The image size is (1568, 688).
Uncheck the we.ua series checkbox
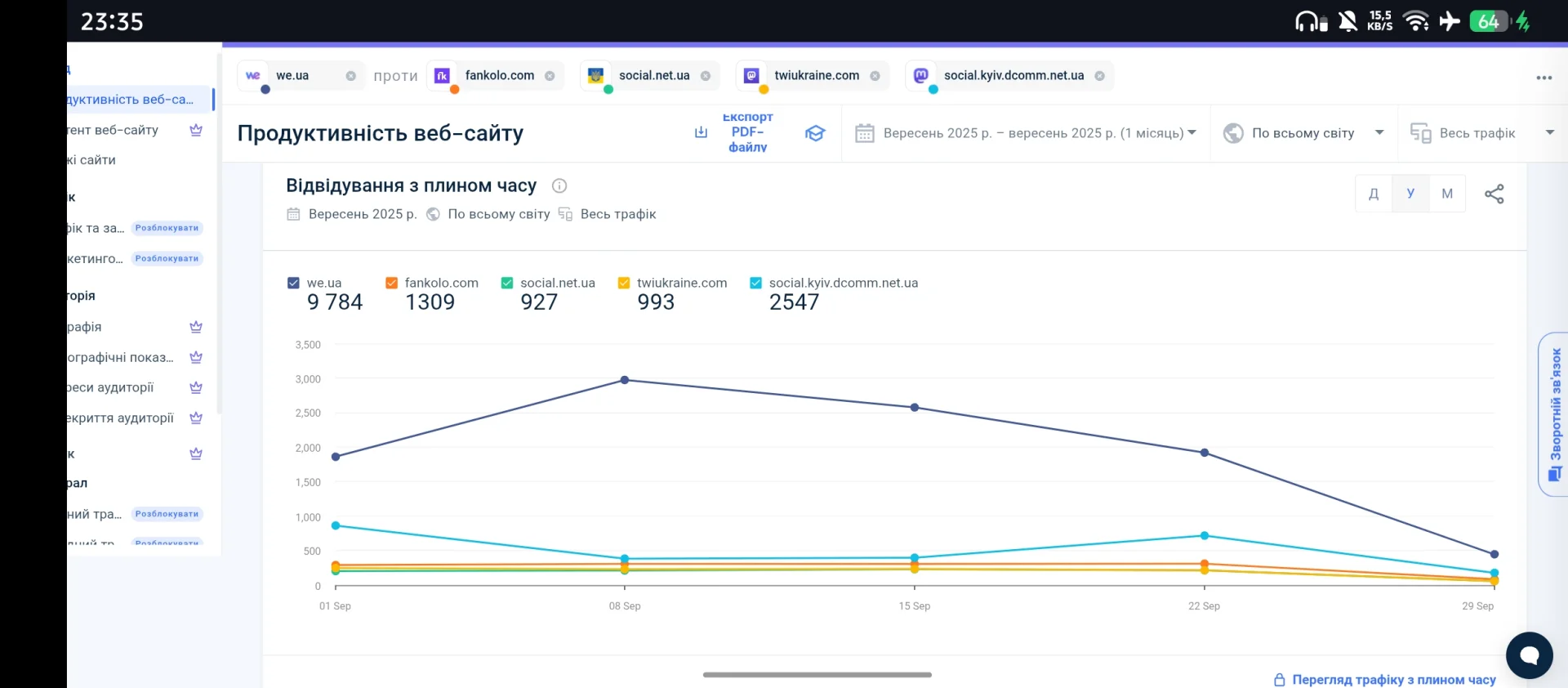(x=293, y=283)
